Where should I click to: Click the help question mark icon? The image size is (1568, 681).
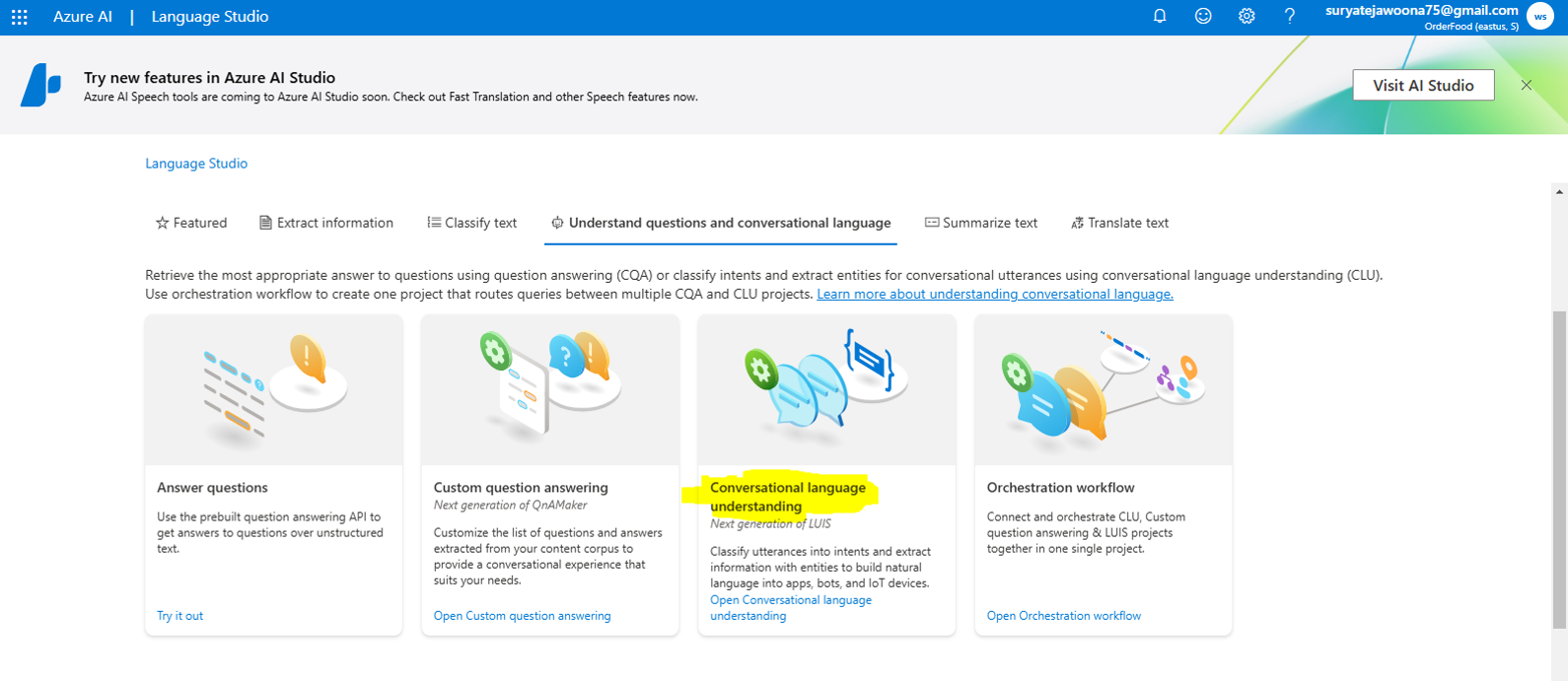coord(1290,17)
